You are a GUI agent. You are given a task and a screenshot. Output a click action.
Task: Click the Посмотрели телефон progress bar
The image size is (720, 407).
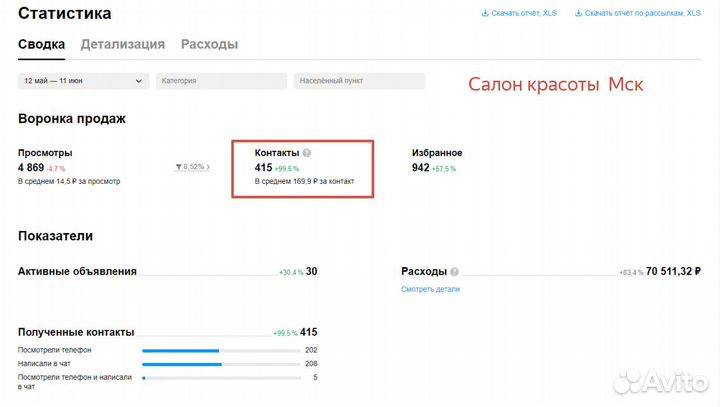[x=221, y=350]
